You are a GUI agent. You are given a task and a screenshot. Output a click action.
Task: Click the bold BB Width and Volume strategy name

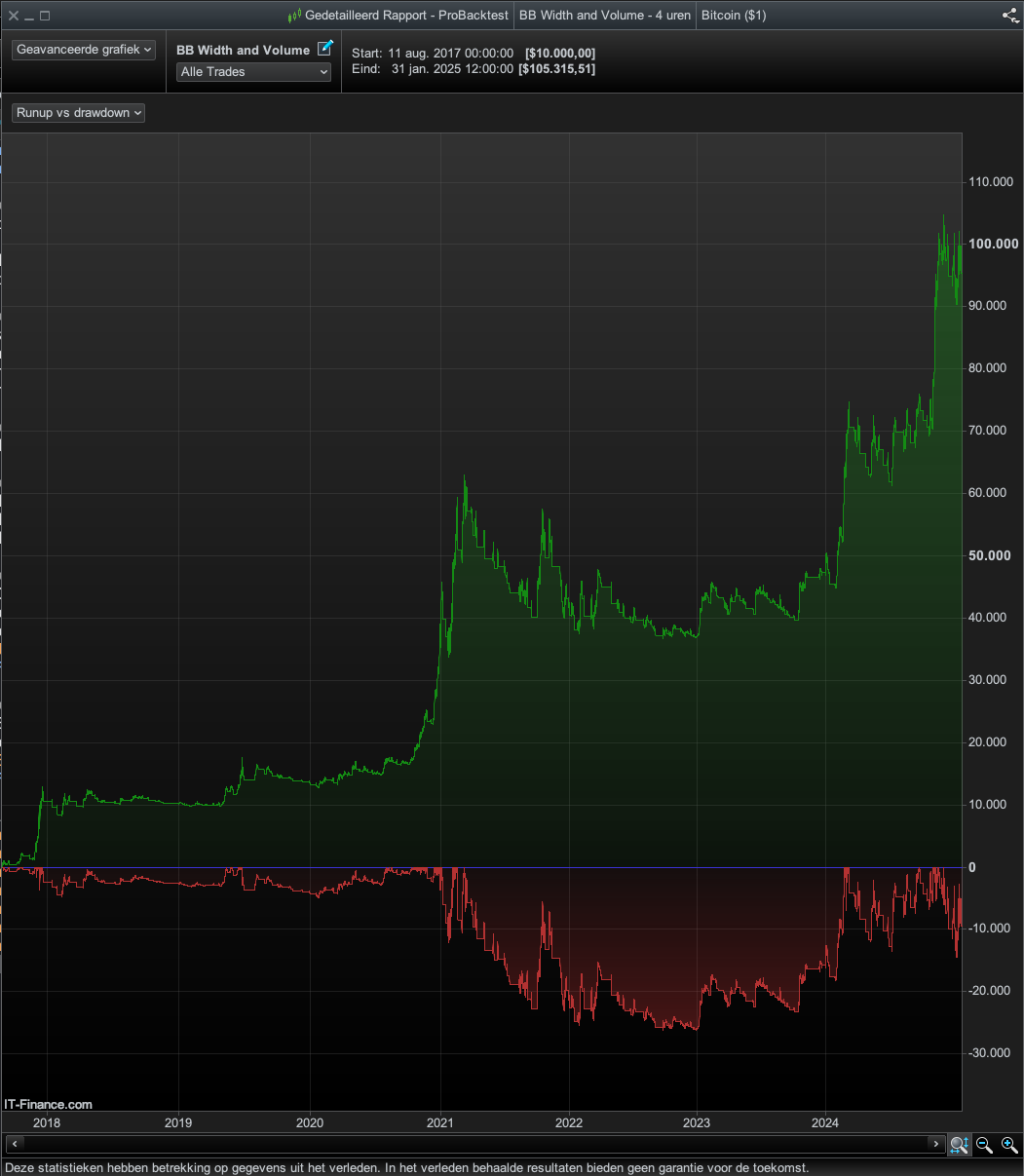click(243, 50)
